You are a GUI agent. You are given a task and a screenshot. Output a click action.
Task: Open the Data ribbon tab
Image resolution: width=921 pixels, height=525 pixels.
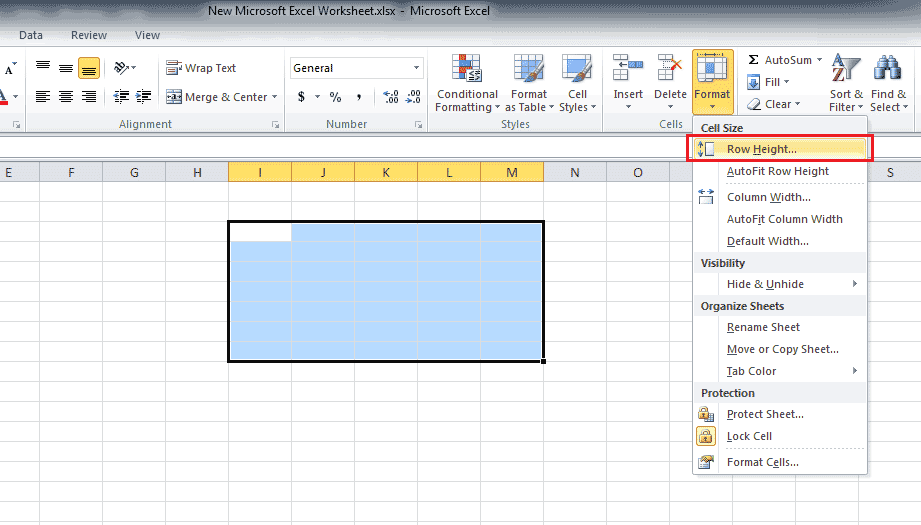(x=31, y=35)
